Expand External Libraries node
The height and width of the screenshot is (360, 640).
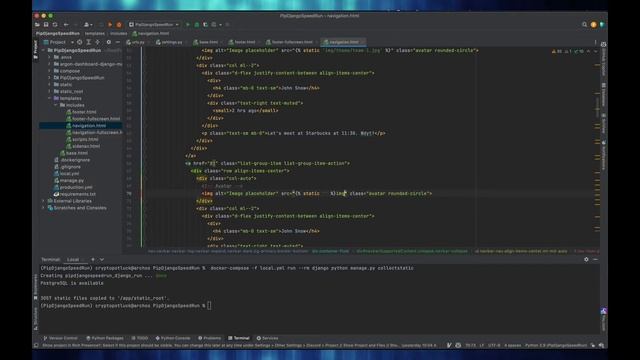point(43,201)
